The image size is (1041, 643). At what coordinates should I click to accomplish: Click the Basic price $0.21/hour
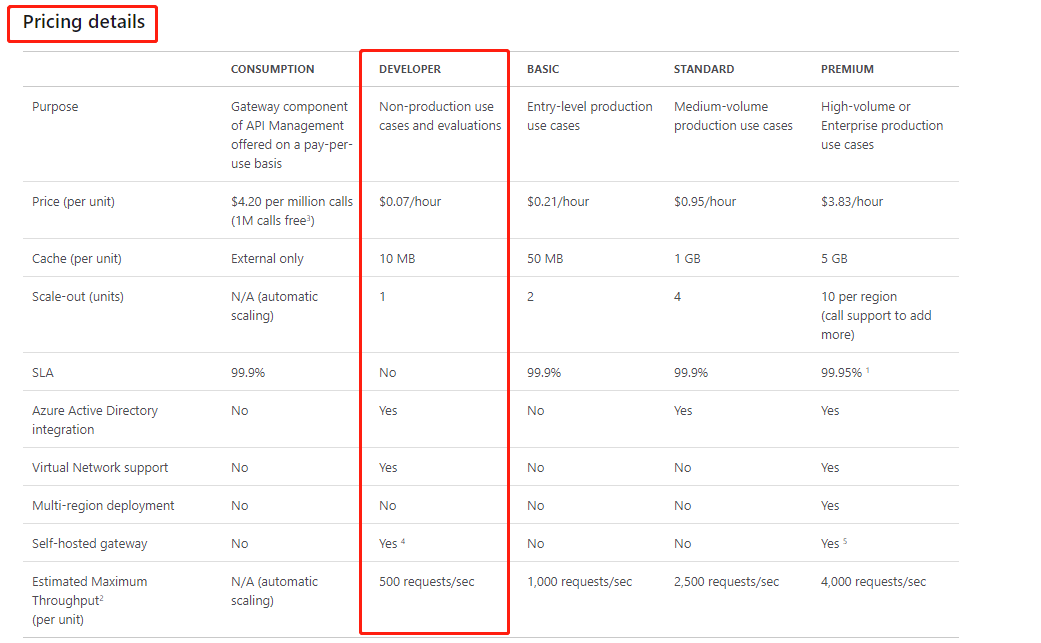click(558, 202)
